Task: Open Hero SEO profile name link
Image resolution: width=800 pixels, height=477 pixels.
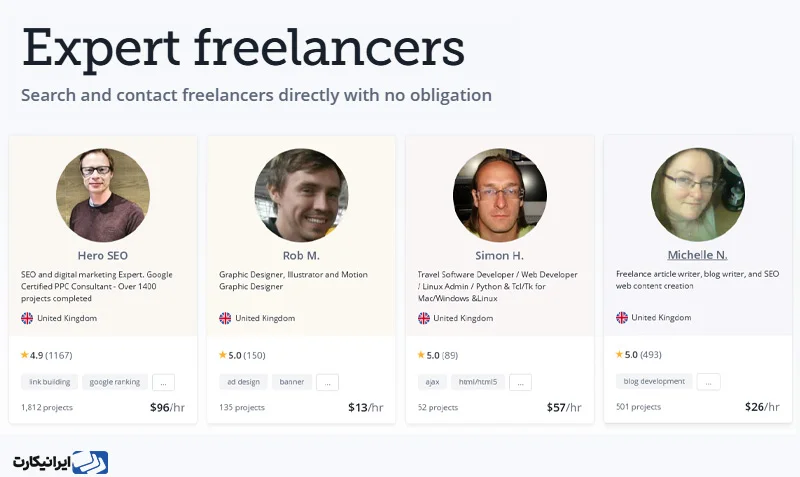Action: point(103,256)
